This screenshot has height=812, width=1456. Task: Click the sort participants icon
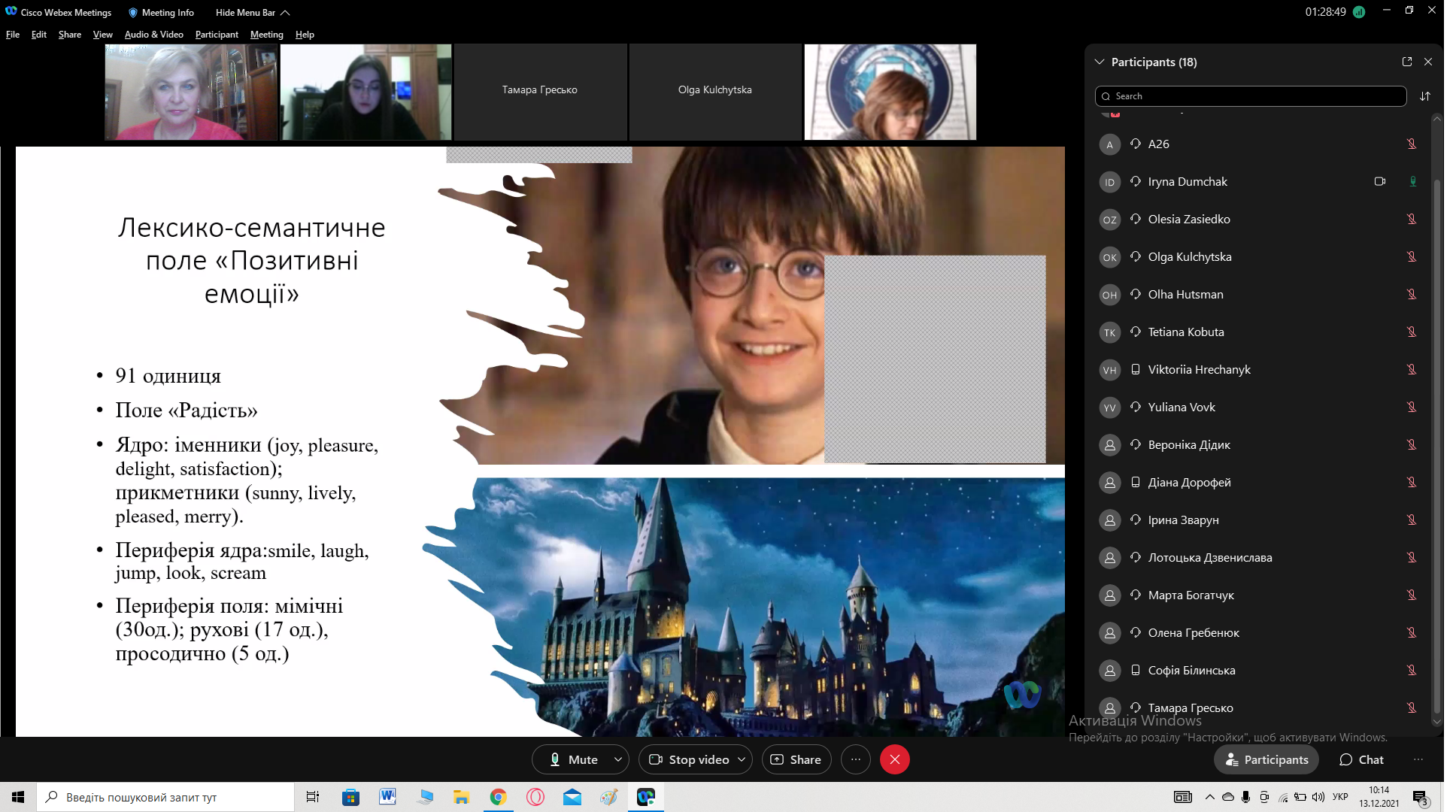pos(1424,96)
